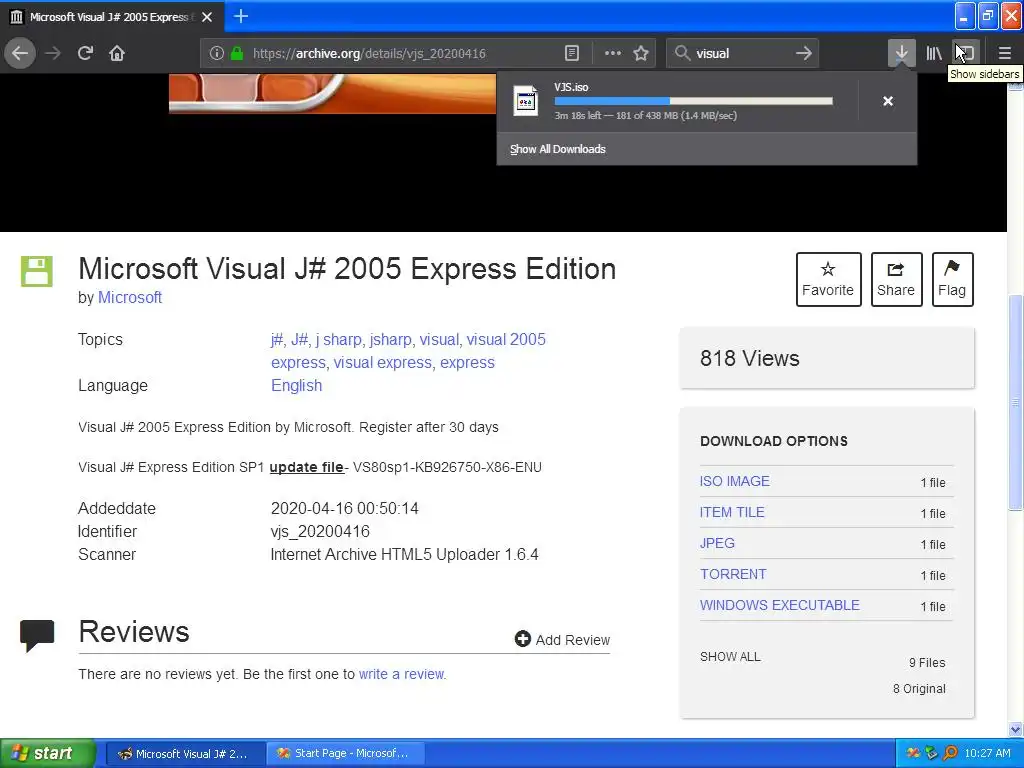Click the VJS.iso file icon
Screen dimensions: 1024x768
(526, 101)
